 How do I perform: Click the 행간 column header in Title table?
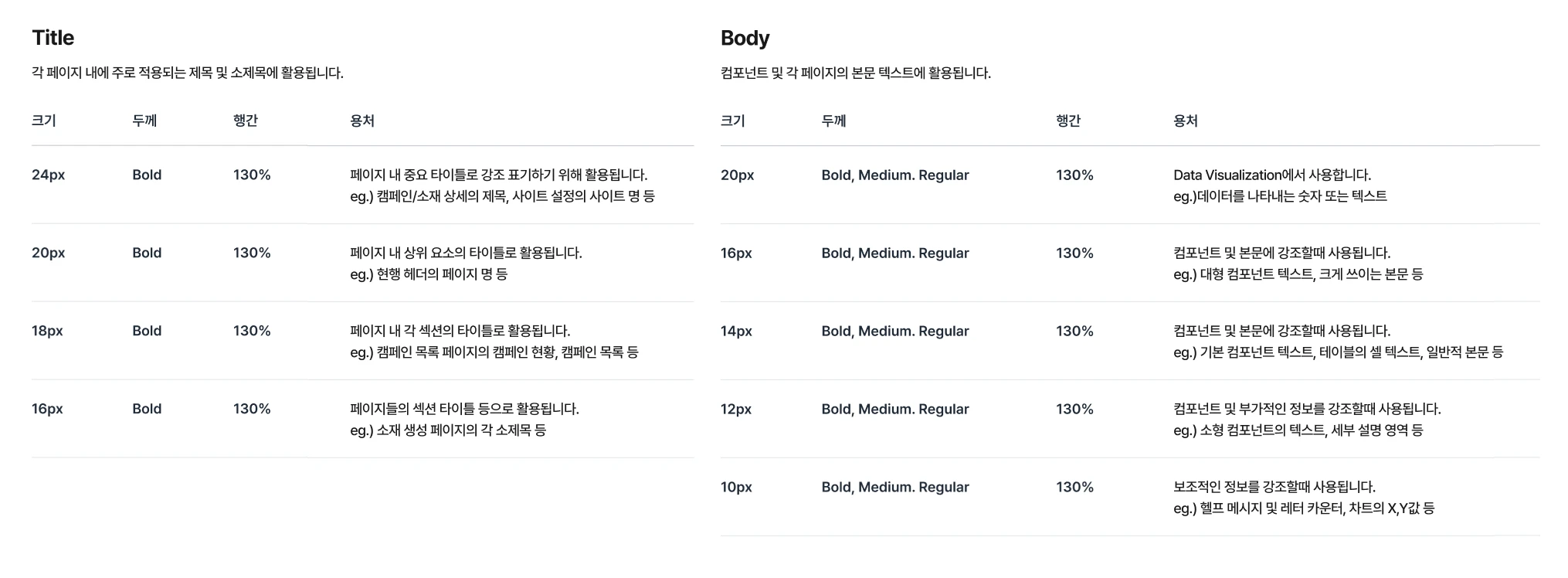pyautogui.click(x=246, y=121)
